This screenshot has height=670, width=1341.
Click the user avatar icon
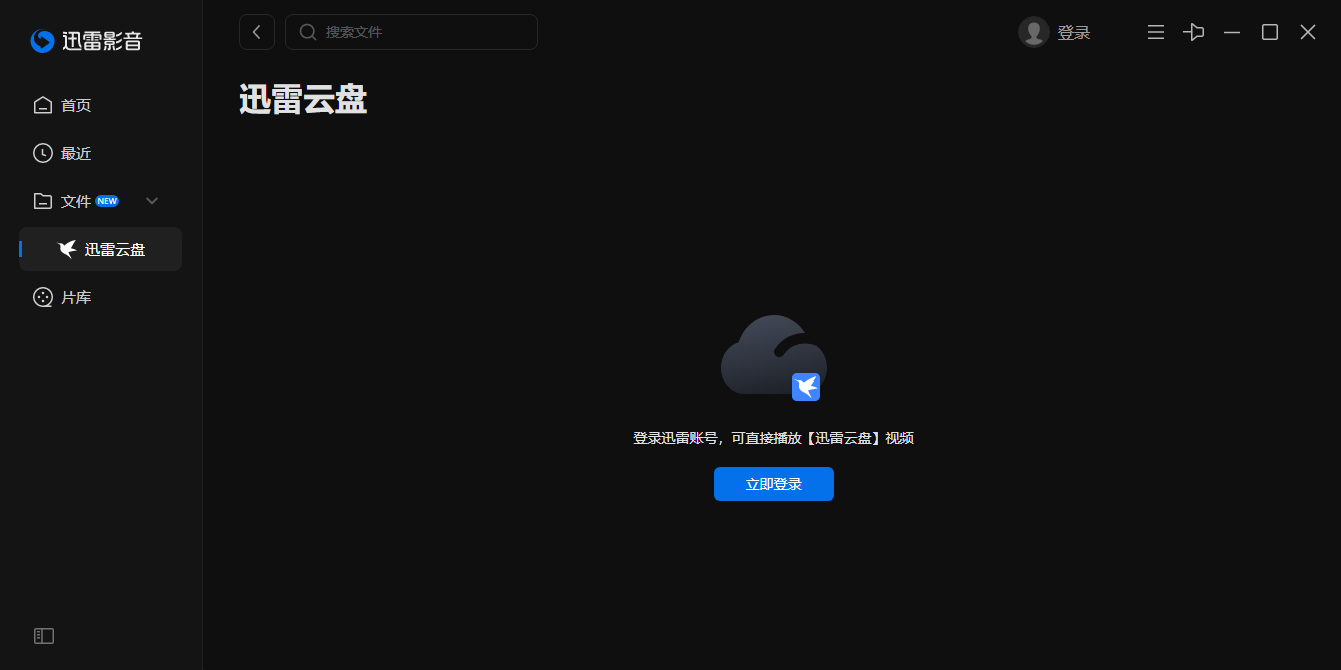pos(1034,31)
